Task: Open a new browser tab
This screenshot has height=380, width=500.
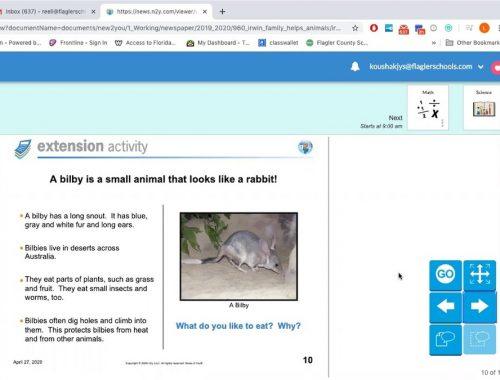Action: 222,12
